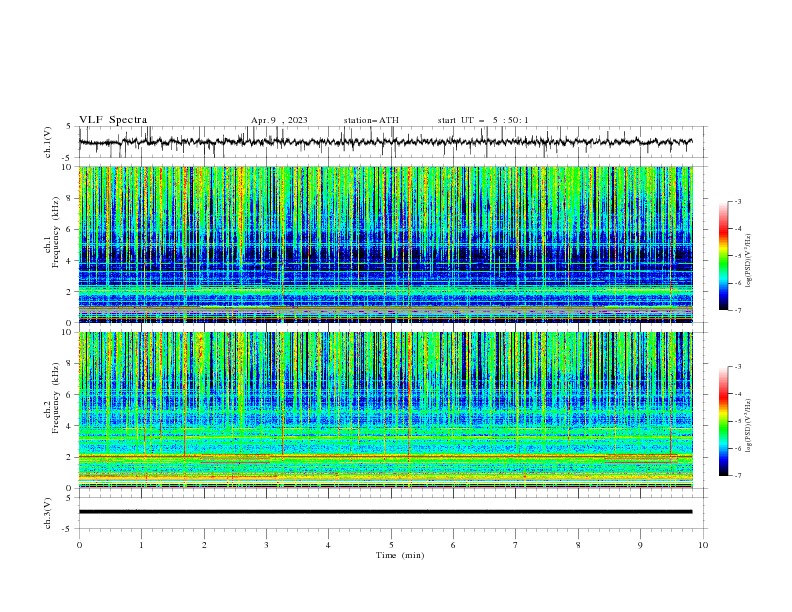Click the ch.1 spectrogram color scale bar
This screenshot has width=792, height=612.
723,256
